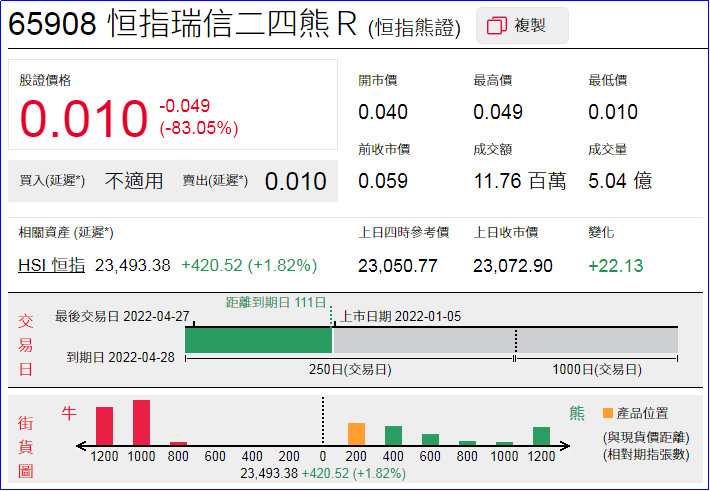
Task: Click the small red bull bar at 800
Action: (178, 443)
